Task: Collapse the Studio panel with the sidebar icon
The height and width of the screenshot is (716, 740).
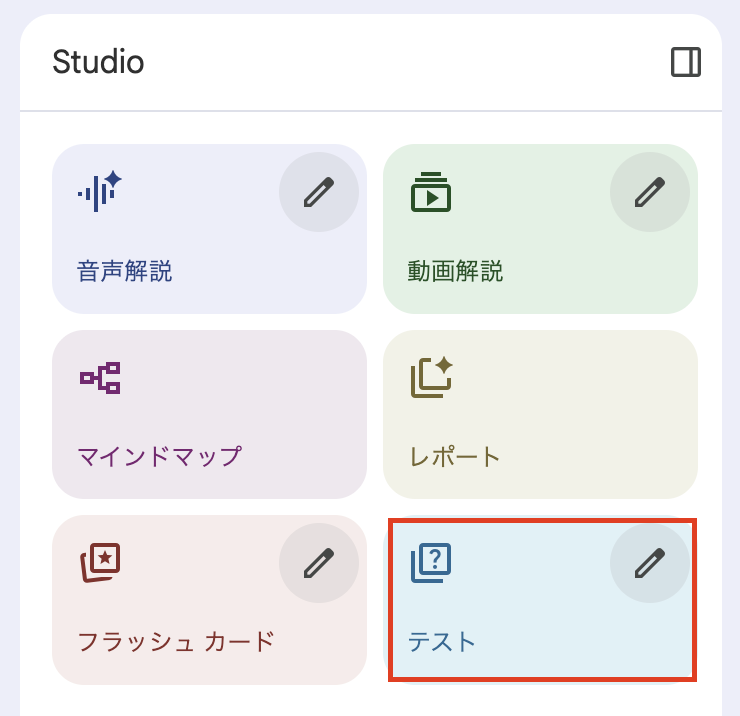Action: tap(686, 62)
